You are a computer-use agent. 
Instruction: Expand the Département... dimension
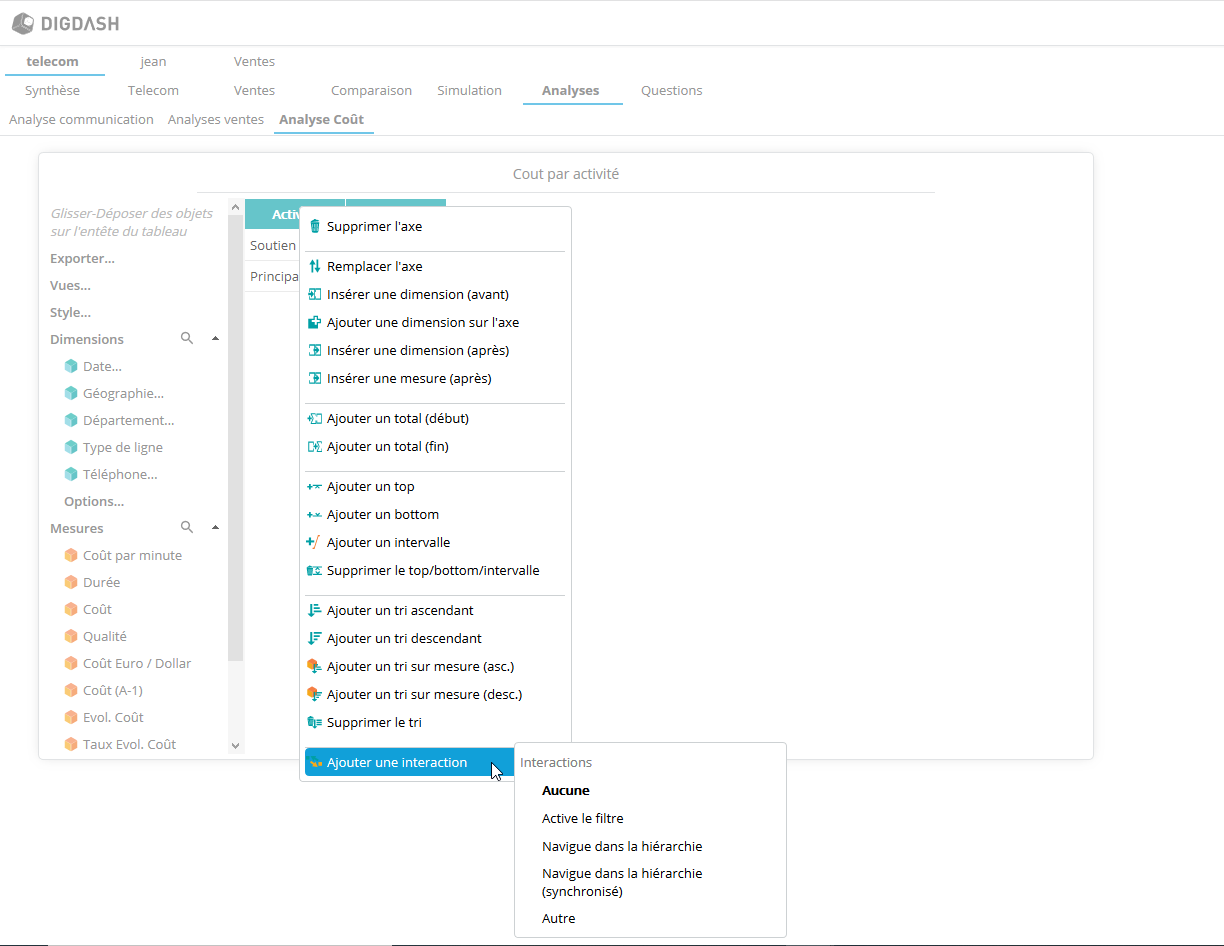pyautogui.click(x=129, y=420)
